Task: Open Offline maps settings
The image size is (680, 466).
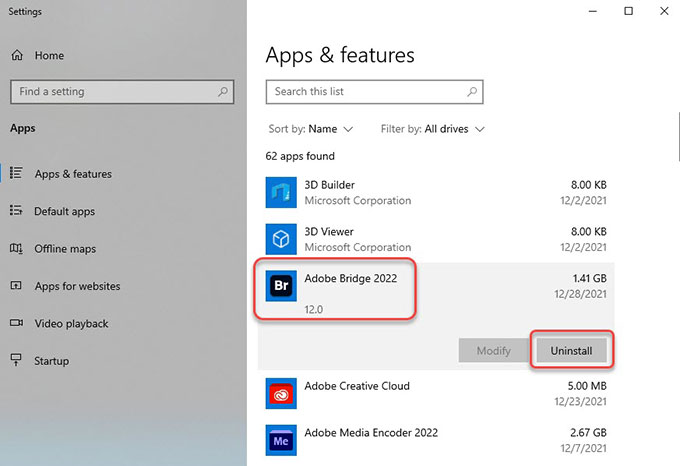Action: [65, 249]
